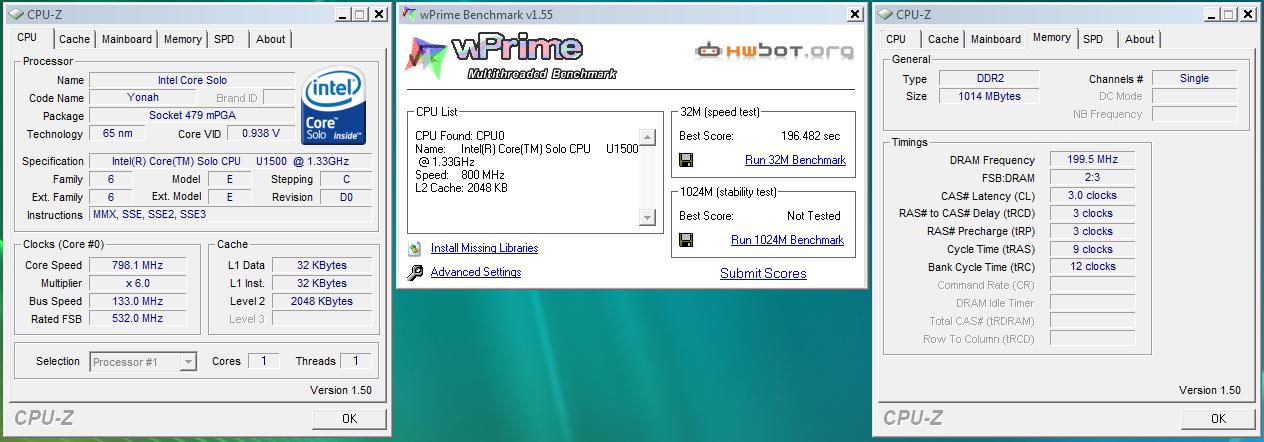Click the Level 2 cache value 2048 KBytes
1264x442 pixels.
click(322, 301)
